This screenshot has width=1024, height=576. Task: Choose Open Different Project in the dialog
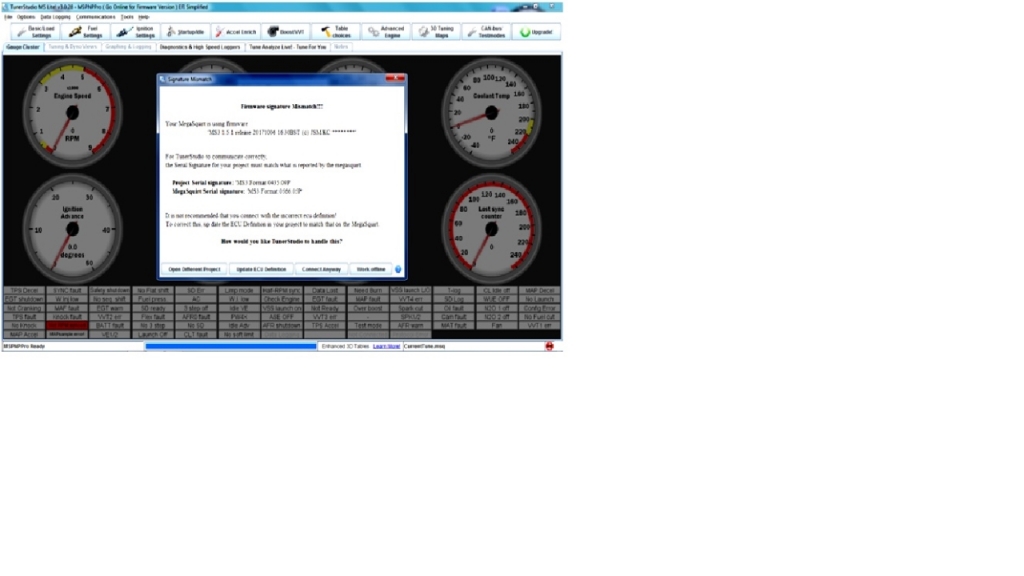coord(194,269)
